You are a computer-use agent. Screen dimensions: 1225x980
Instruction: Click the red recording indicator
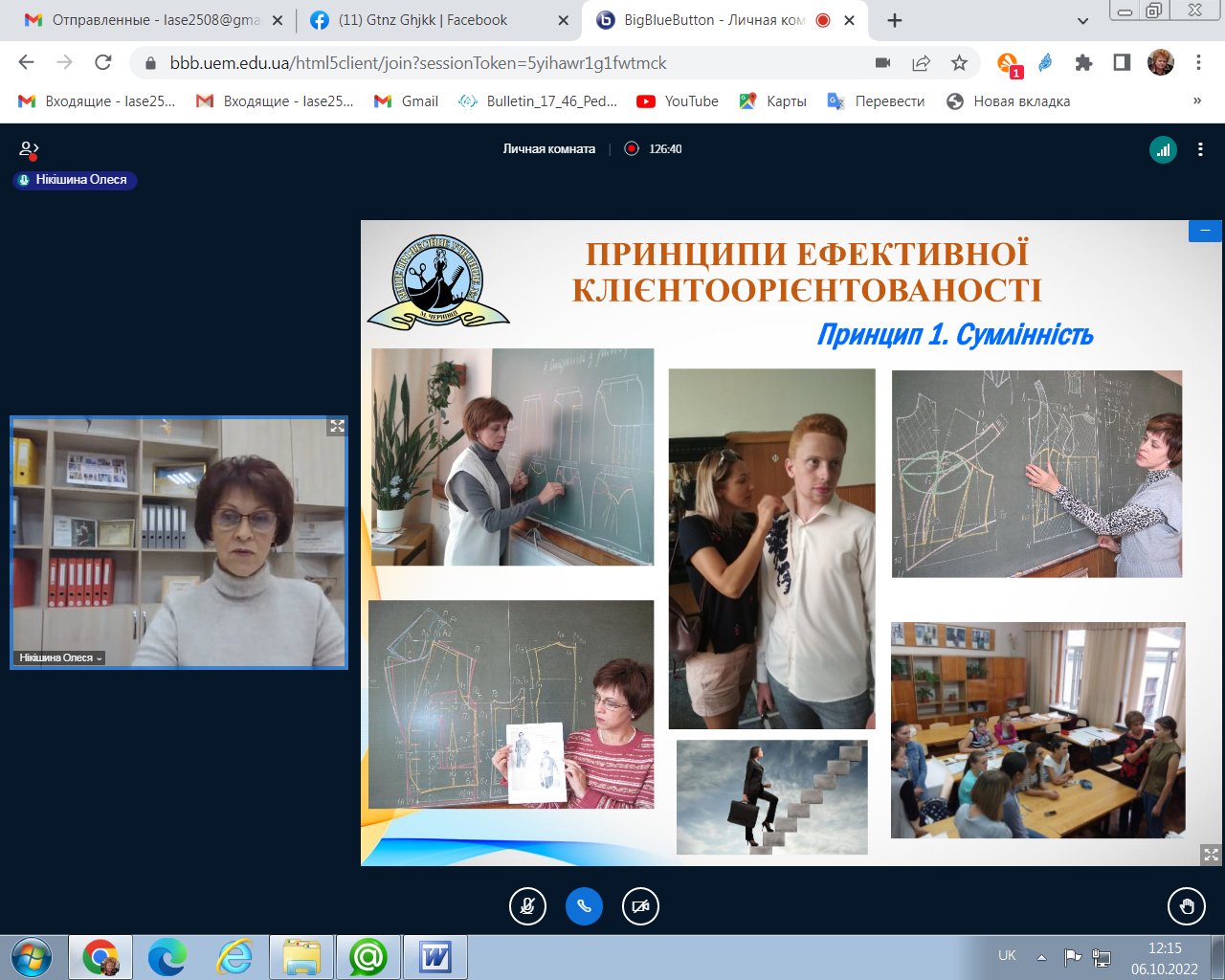pyautogui.click(x=632, y=149)
